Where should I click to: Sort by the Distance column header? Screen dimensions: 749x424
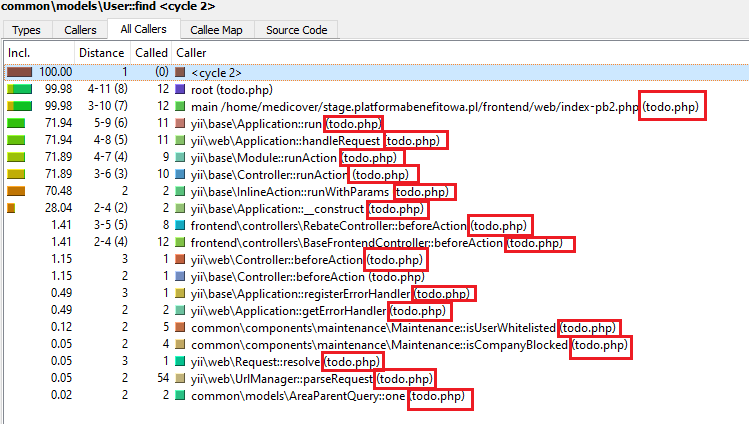(101, 51)
